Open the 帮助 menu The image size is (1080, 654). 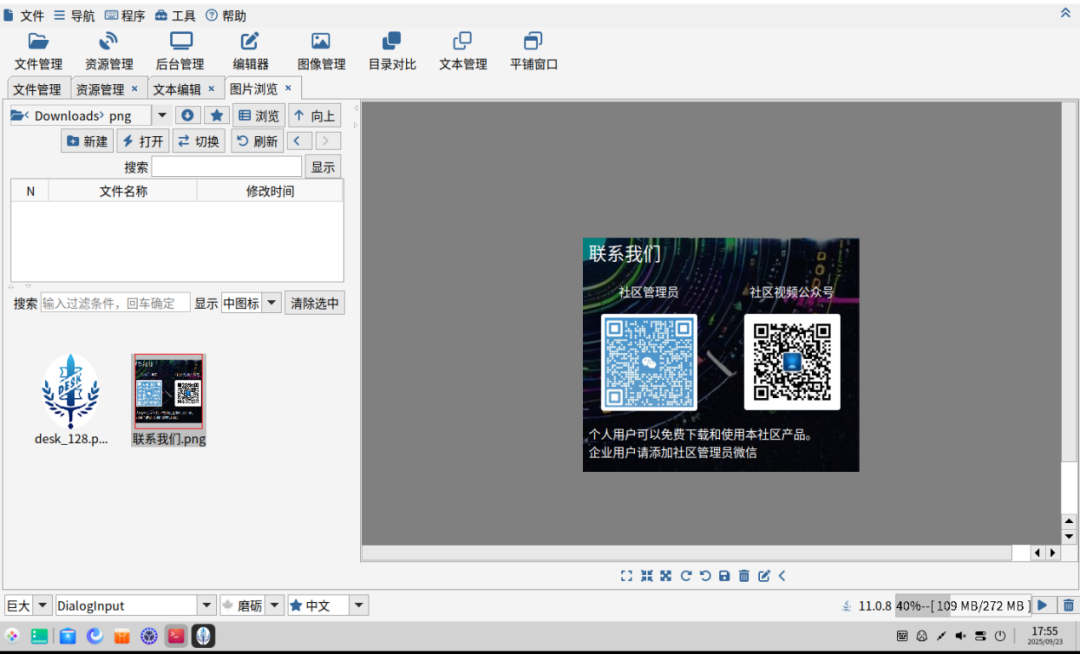[x=226, y=15]
